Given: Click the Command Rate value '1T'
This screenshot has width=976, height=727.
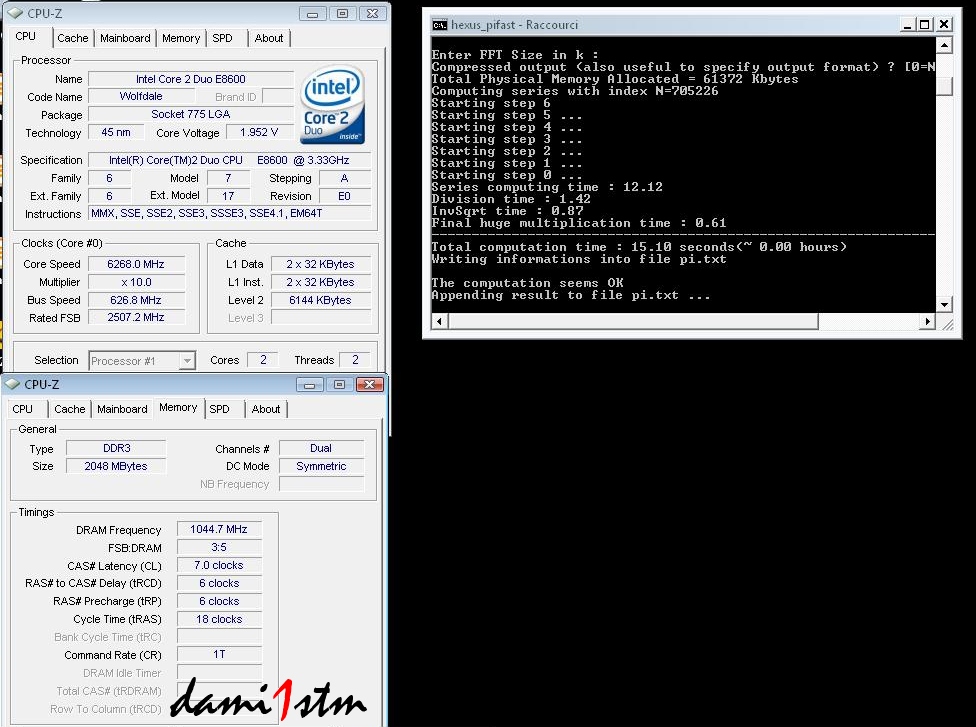Looking at the screenshot, I should click(219, 654).
